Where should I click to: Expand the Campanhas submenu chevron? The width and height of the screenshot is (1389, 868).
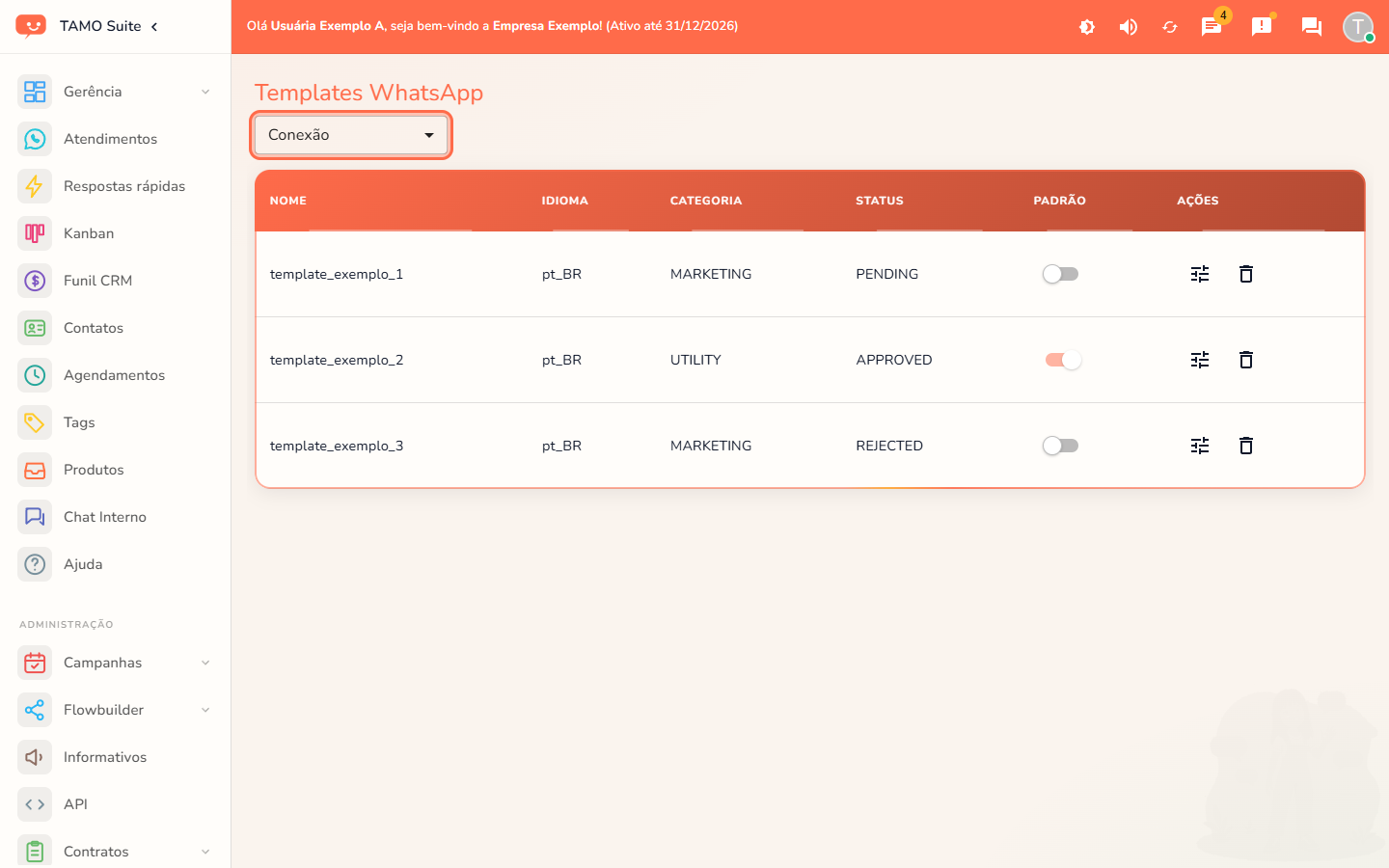click(x=205, y=663)
